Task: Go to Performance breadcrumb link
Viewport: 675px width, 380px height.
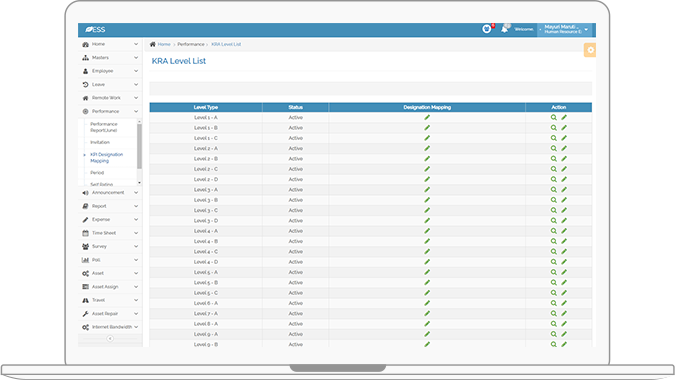Action: 191,44
